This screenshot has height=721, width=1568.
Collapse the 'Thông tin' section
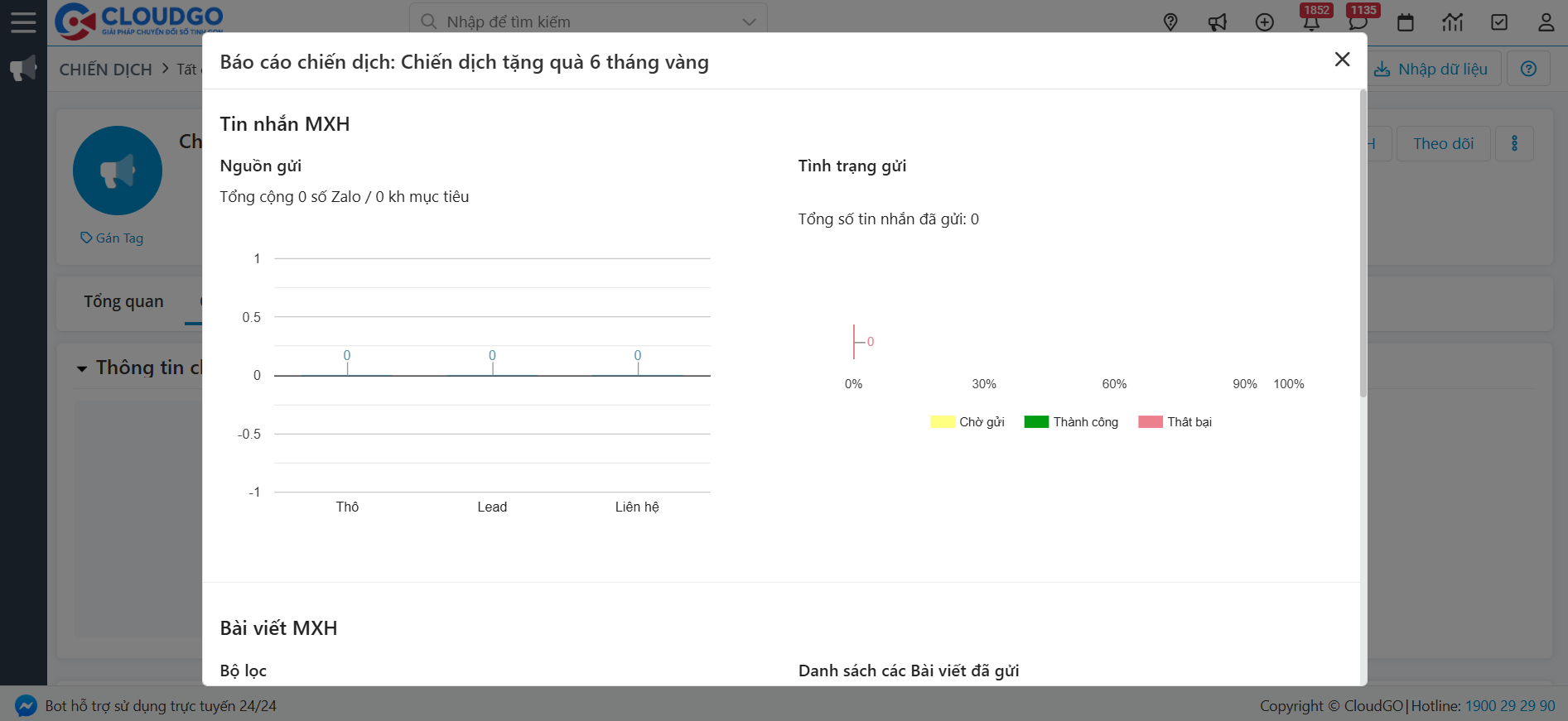pos(82,368)
